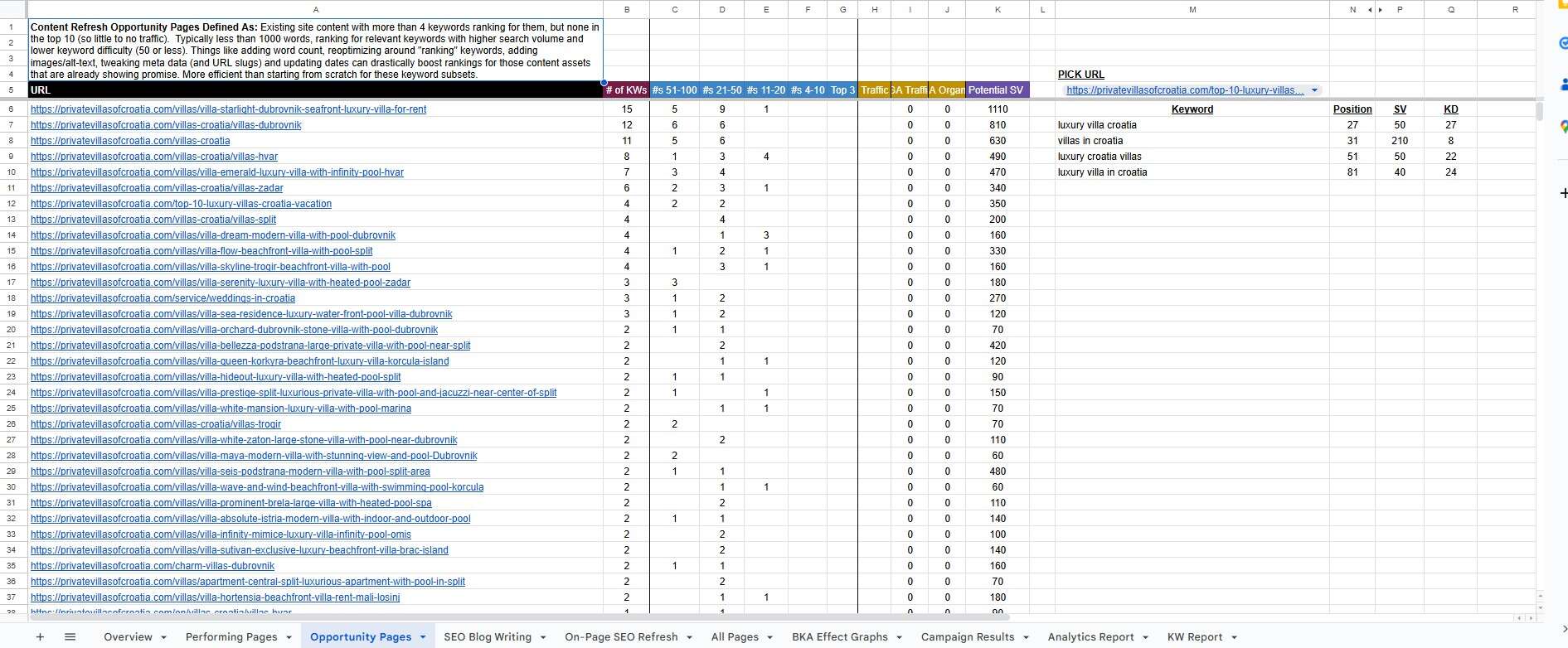The width and height of the screenshot is (1568, 648).
Task: Switch to the Analytics Report tab
Action: tap(1090, 637)
